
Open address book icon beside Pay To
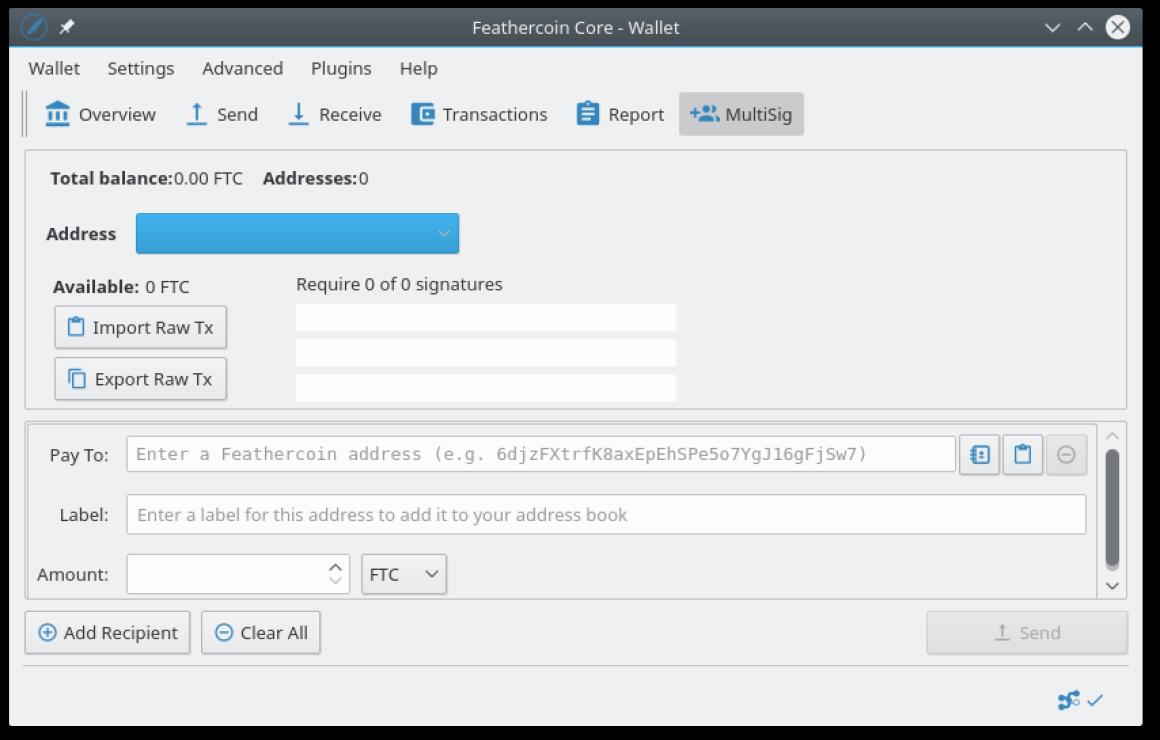[979, 454]
